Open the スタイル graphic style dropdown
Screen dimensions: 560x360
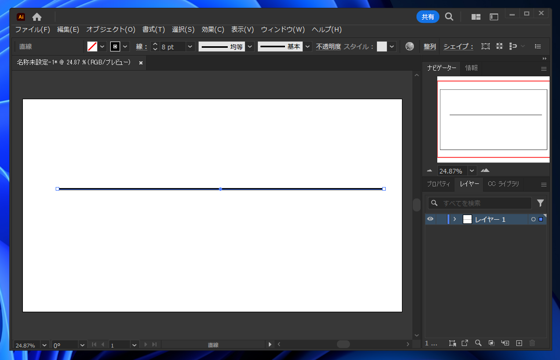pyautogui.click(x=392, y=46)
